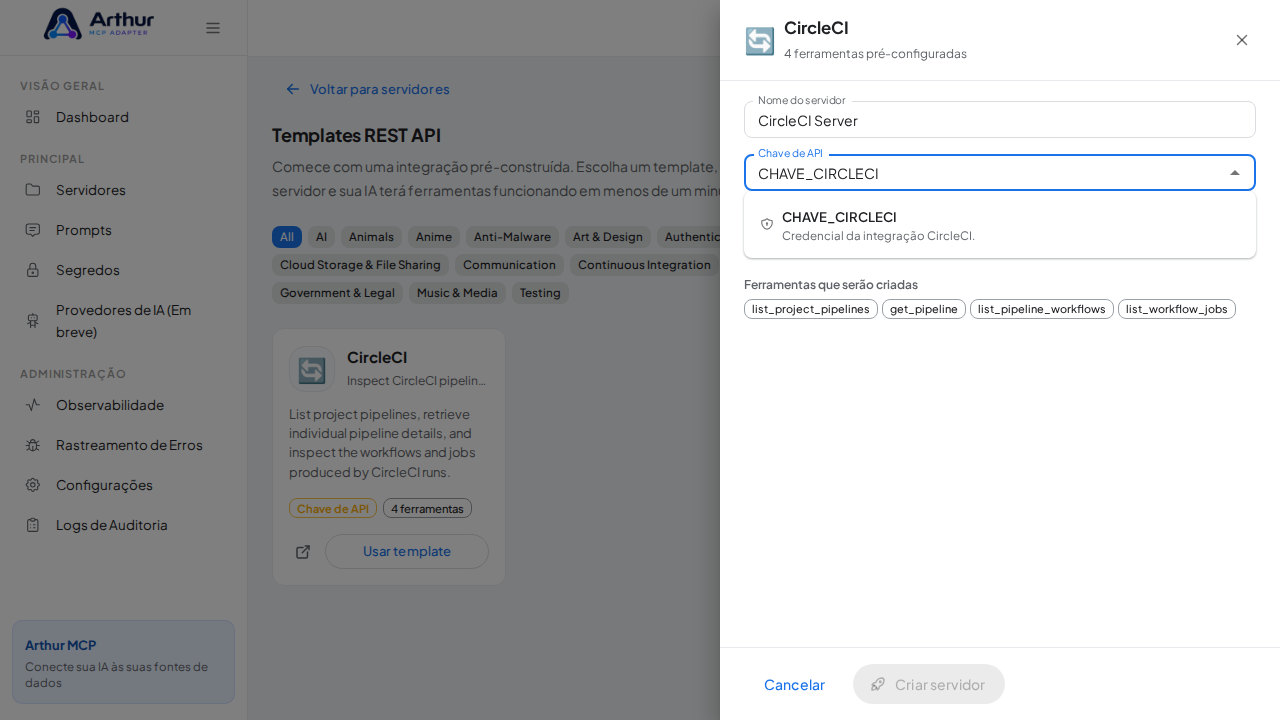Click the get_pipeline tool chip
The image size is (1280, 720).
924,309
